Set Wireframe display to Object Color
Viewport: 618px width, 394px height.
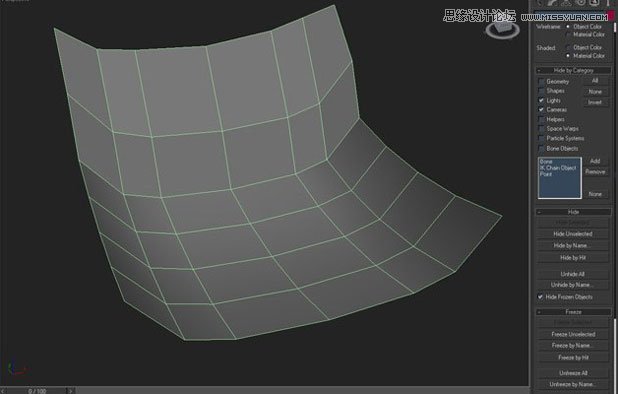568,27
